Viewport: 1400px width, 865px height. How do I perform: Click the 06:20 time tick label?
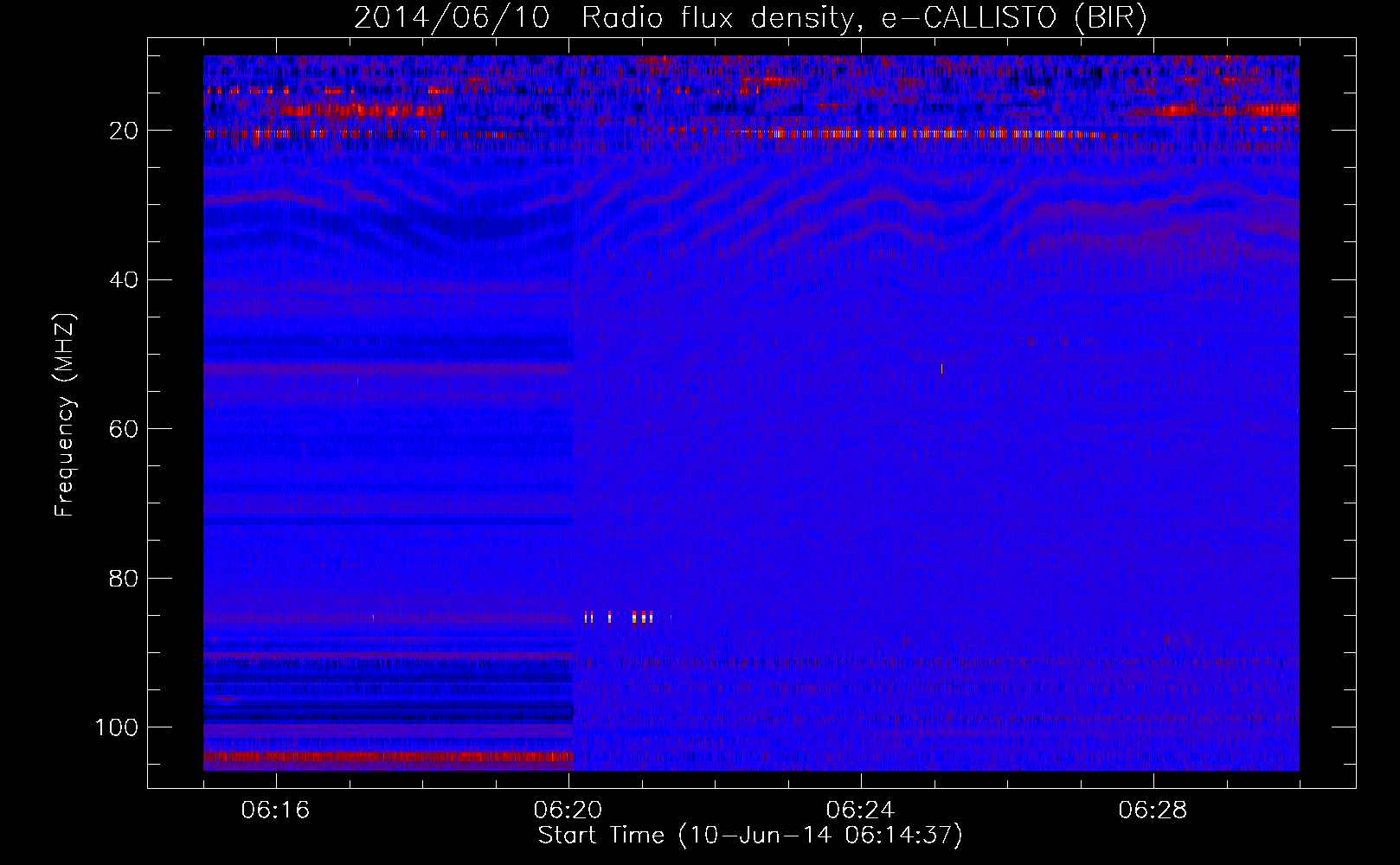[568, 811]
